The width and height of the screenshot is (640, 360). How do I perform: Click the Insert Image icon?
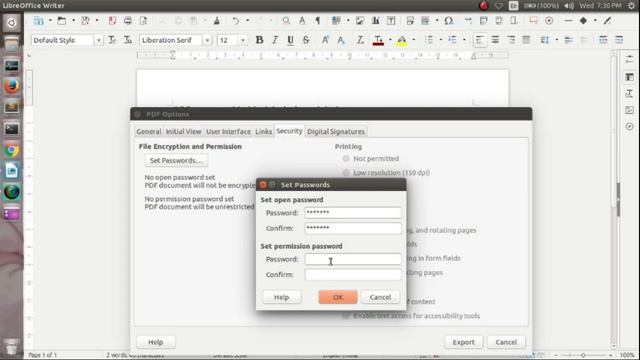[x=360, y=21]
